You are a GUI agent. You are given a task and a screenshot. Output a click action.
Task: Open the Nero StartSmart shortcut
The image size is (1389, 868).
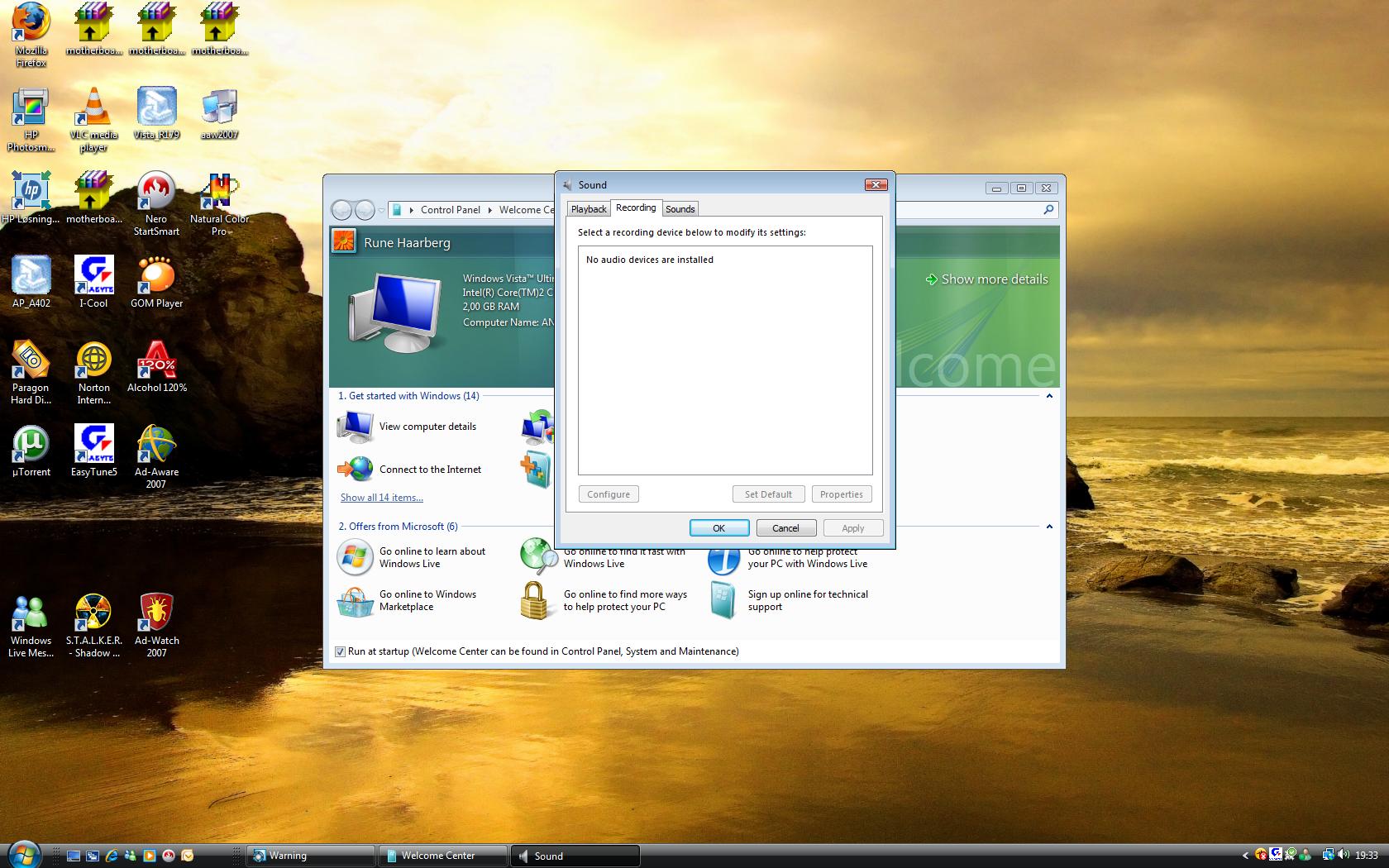click(x=156, y=204)
